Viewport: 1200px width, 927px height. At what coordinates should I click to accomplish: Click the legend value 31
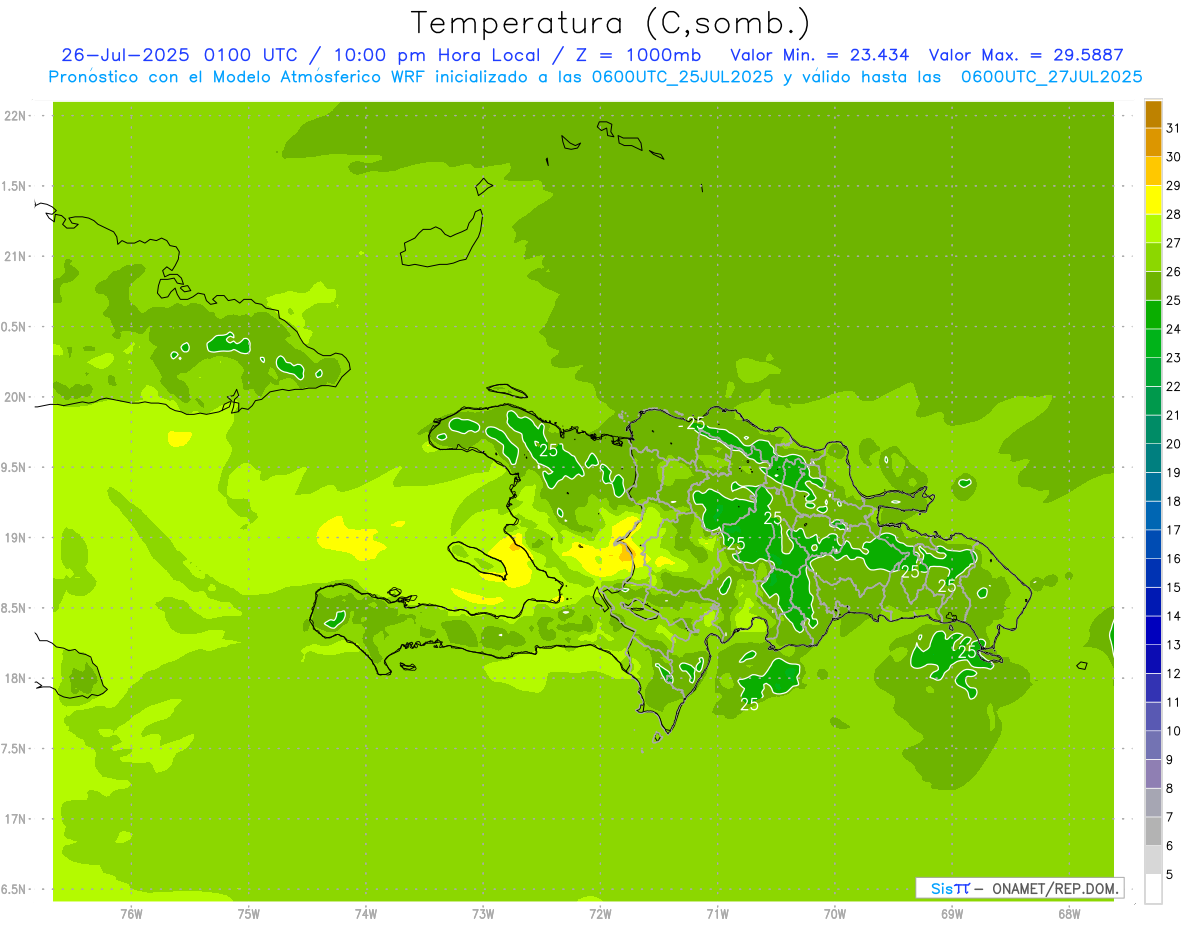pyautogui.click(x=1174, y=128)
